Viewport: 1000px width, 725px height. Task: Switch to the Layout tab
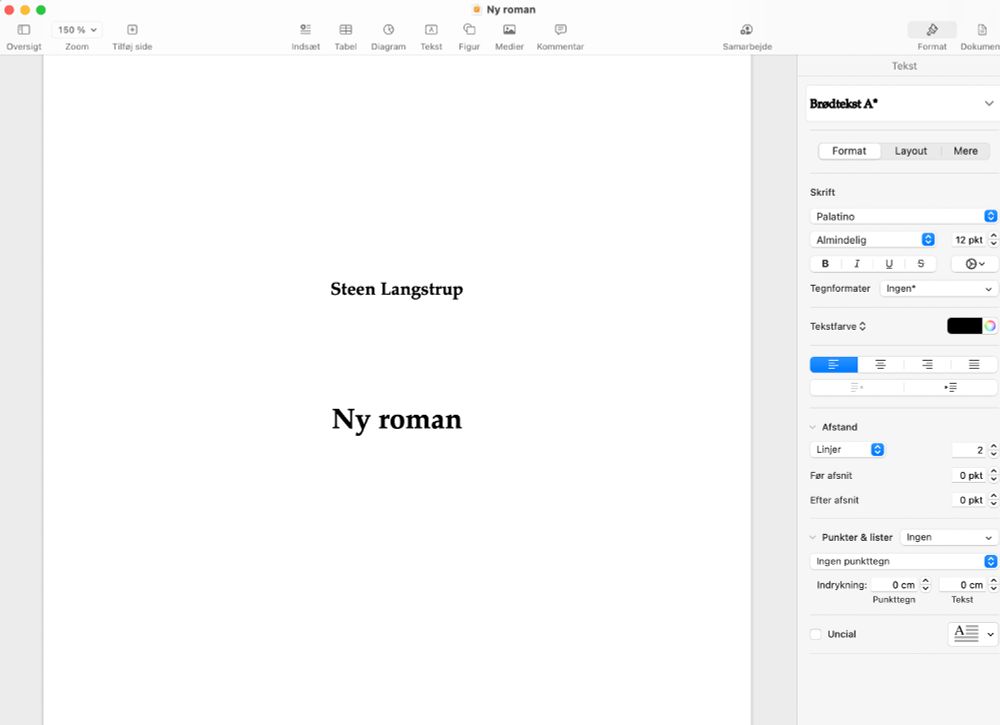pyautogui.click(x=910, y=151)
